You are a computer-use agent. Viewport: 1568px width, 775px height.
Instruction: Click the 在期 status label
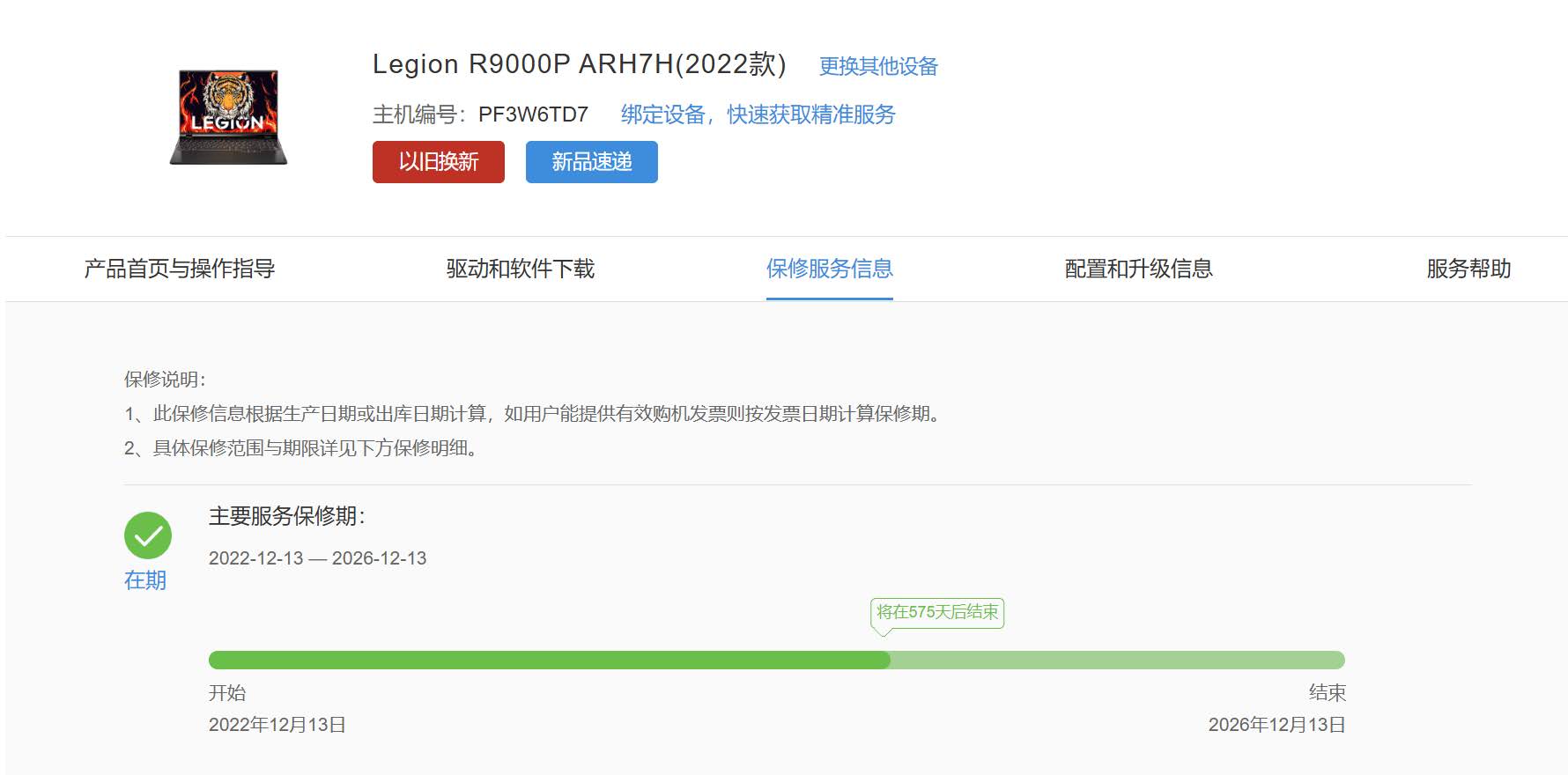click(145, 580)
